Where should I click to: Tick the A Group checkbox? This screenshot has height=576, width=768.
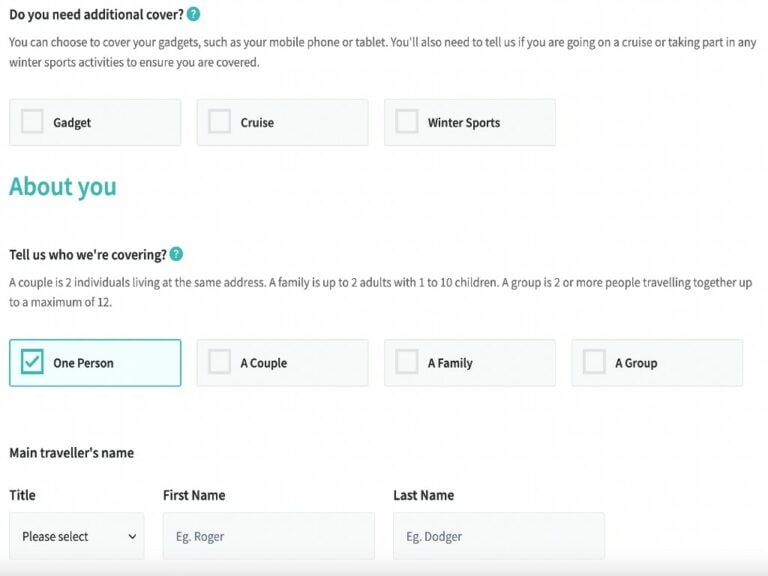point(594,362)
